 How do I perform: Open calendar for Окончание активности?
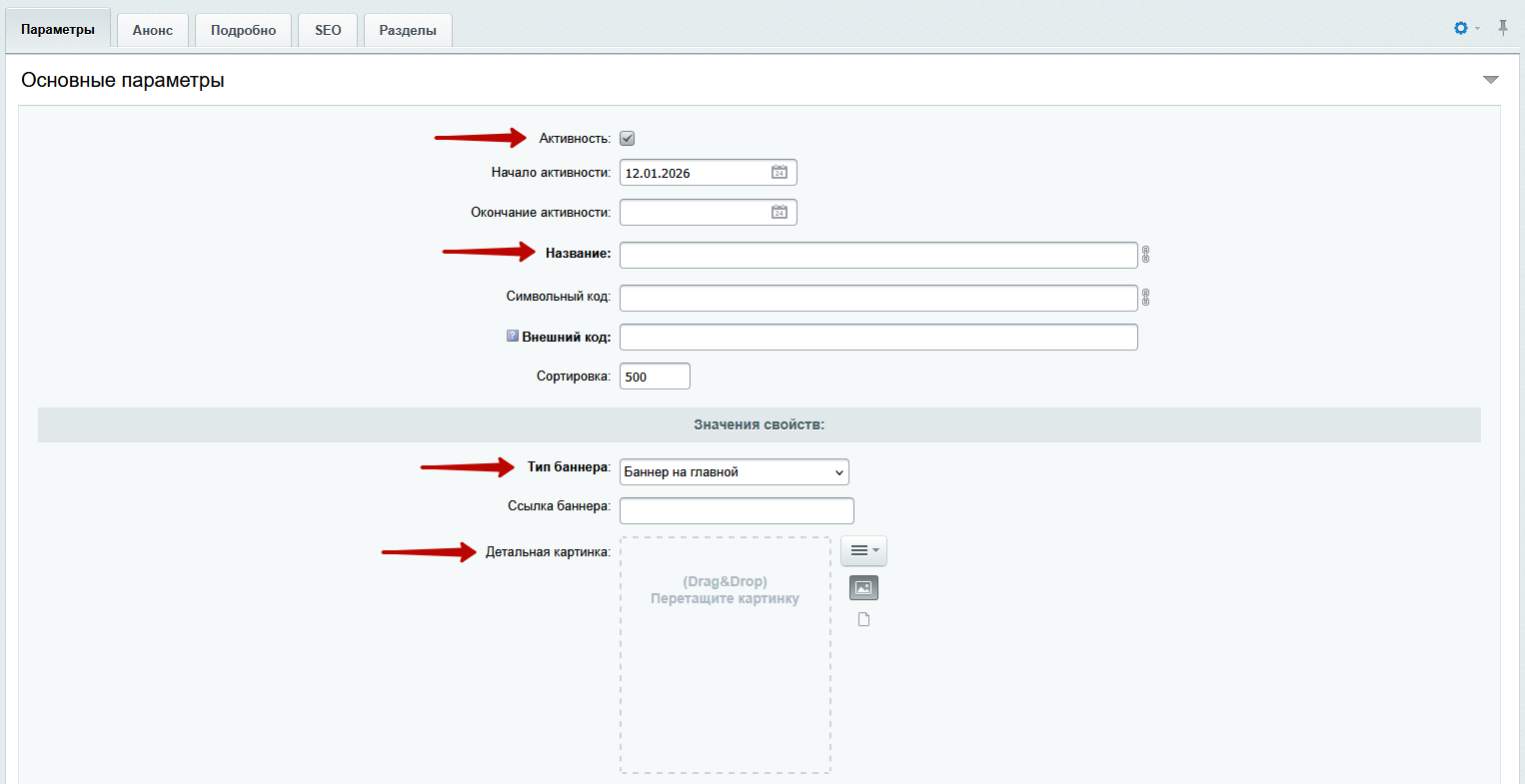[779, 213]
